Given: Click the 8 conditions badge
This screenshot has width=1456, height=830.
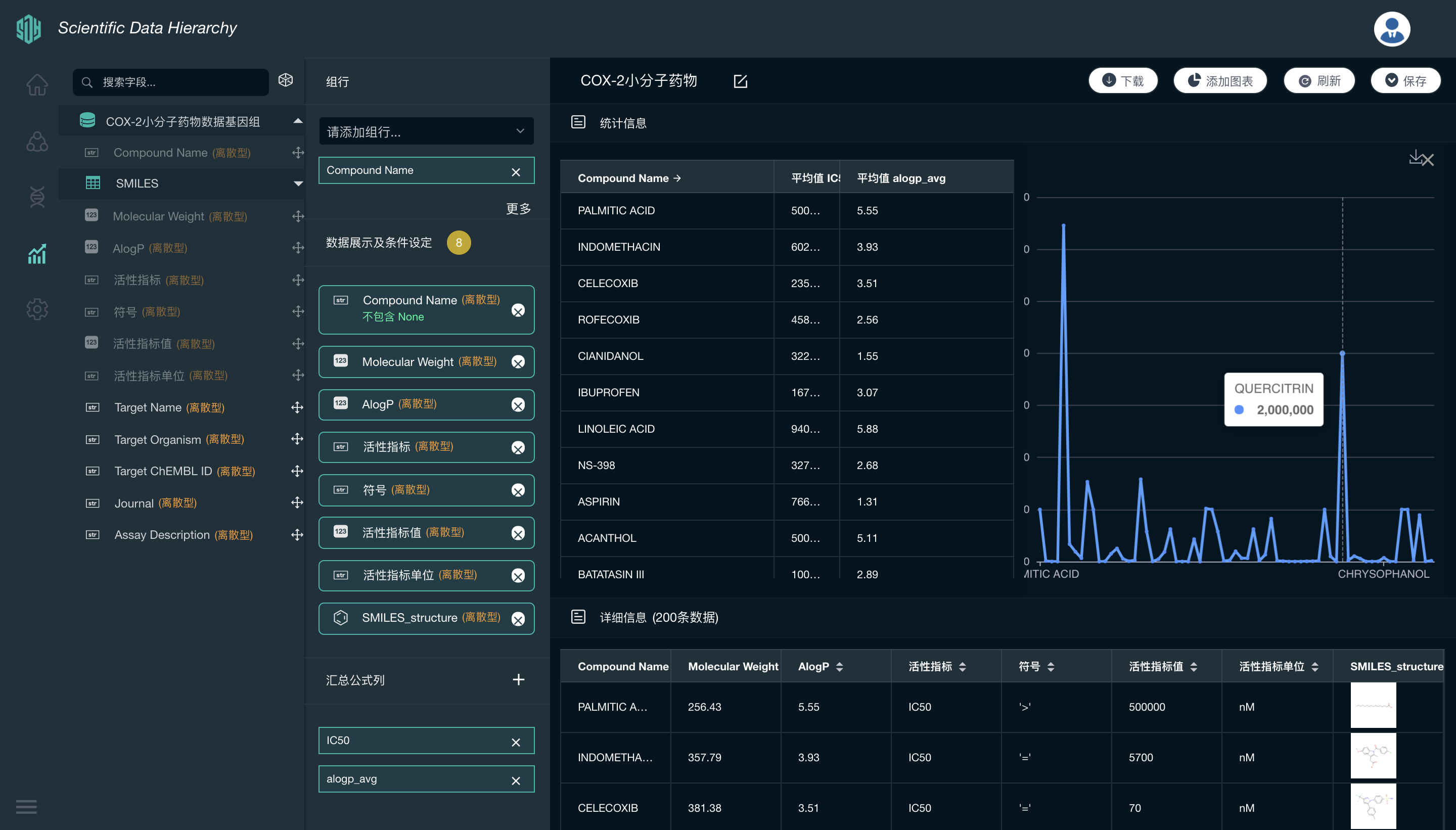Looking at the screenshot, I should pyautogui.click(x=459, y=243).
